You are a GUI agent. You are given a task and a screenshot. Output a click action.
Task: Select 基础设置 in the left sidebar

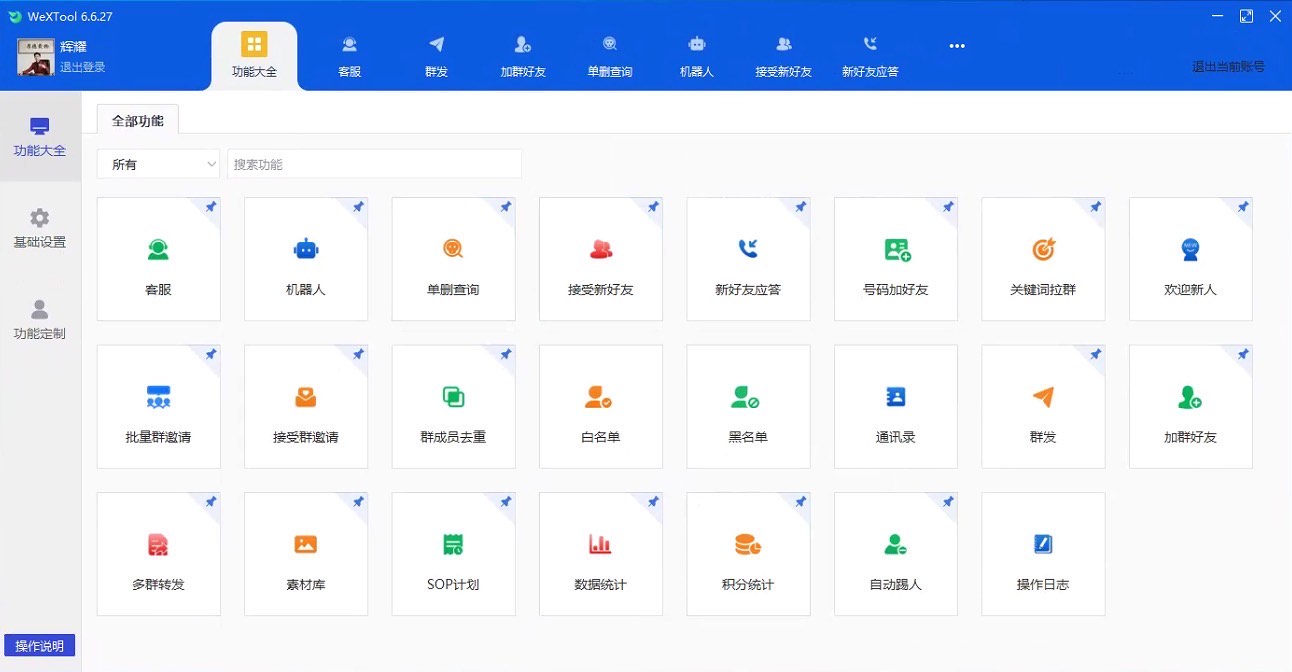[x=40, y=228]
